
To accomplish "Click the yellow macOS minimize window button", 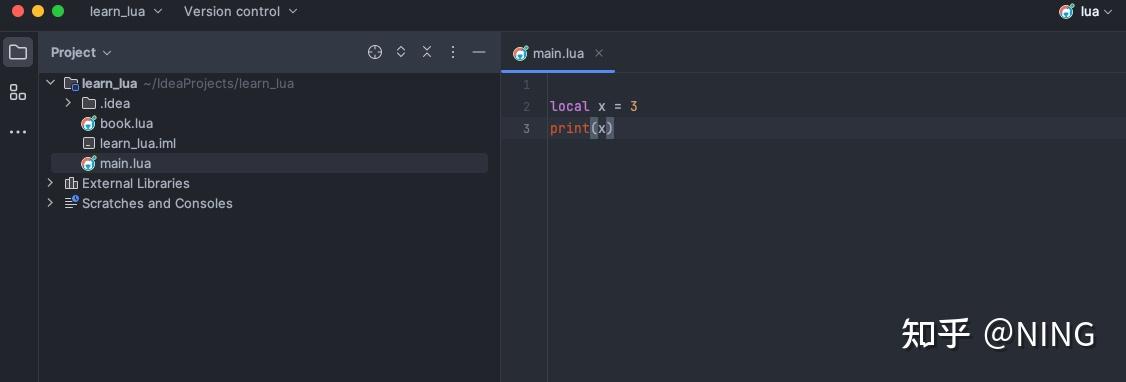I will point(38,11).
